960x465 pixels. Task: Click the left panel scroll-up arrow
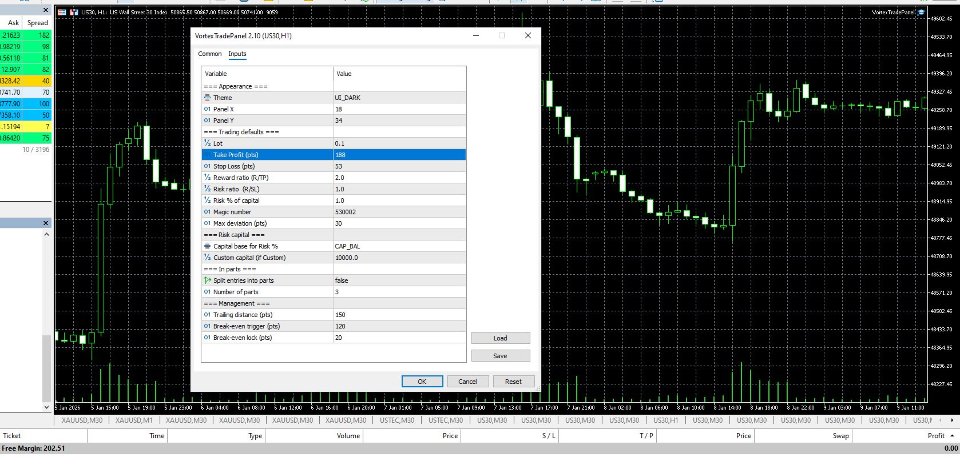(47, 236)
